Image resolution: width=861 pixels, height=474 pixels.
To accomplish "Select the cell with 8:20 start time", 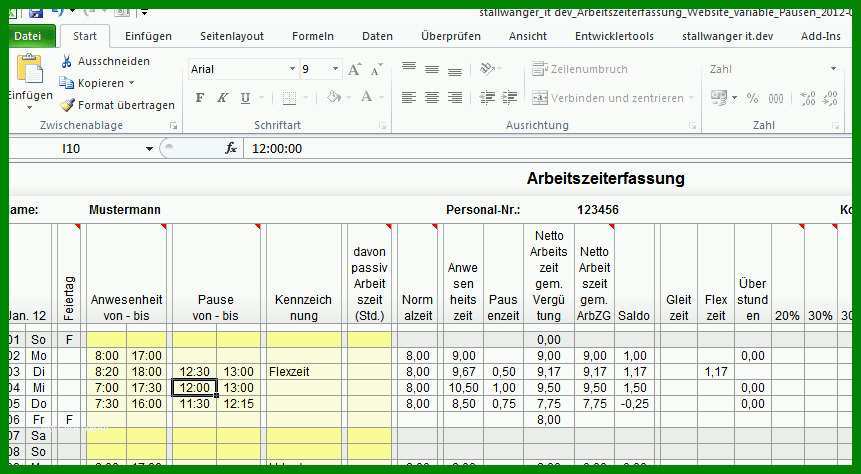I will [107, 372].
